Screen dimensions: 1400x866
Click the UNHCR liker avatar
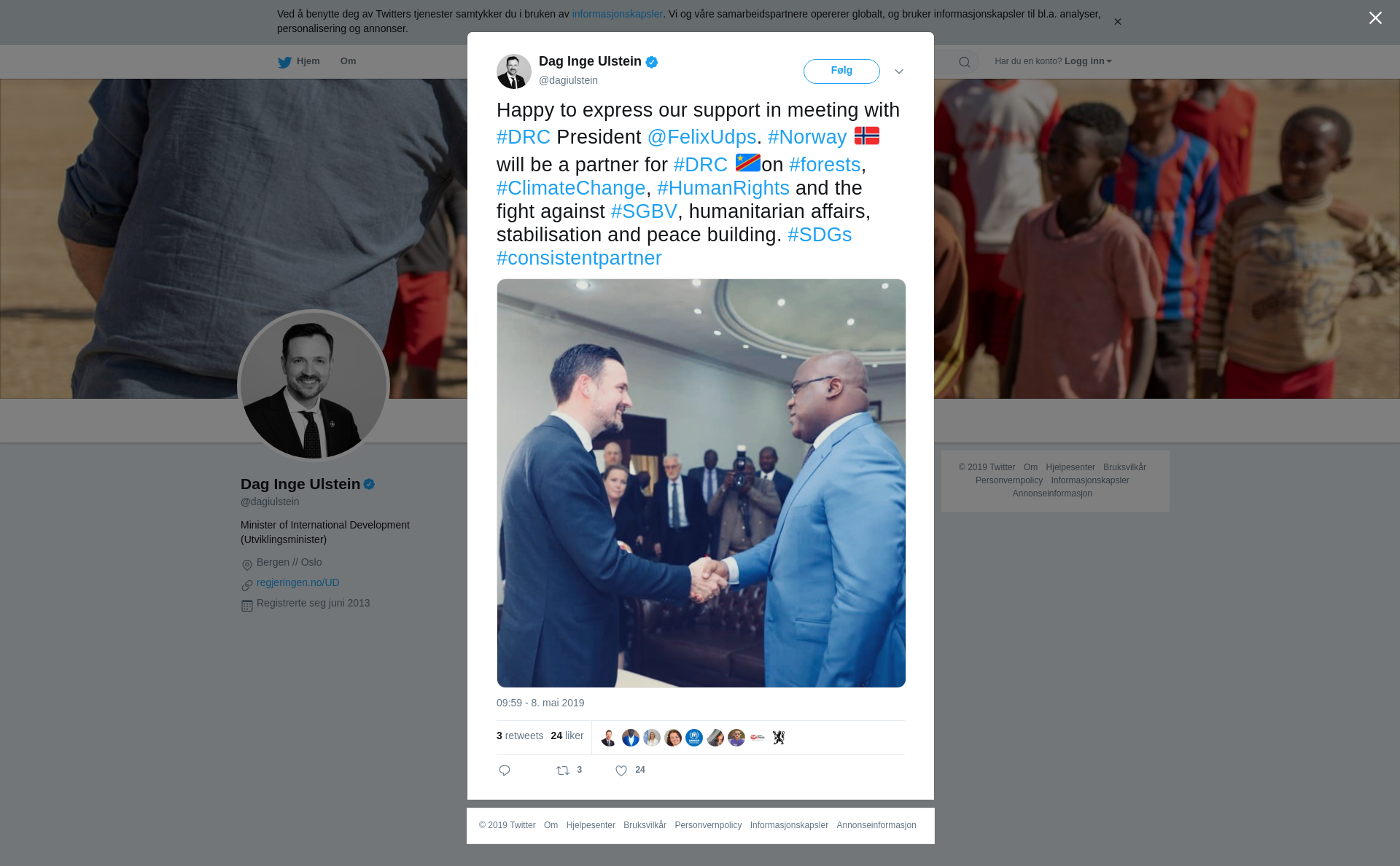pyautogui.click(x=694, y=738)
